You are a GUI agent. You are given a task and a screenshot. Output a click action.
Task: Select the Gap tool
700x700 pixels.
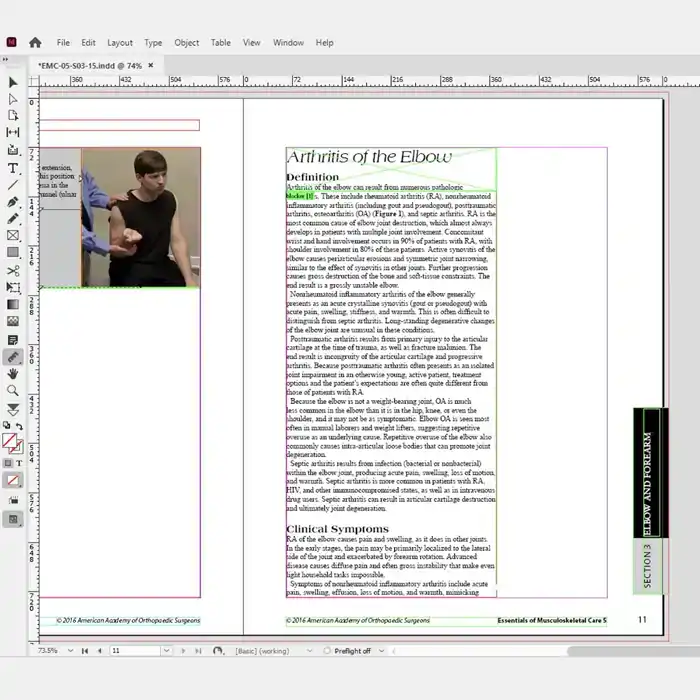(13, 132)
